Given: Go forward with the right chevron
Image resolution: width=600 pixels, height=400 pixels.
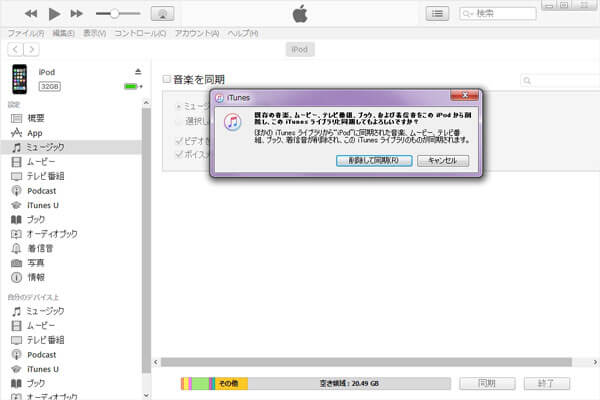Looking at the screenshot, I should tap(31, 49).
